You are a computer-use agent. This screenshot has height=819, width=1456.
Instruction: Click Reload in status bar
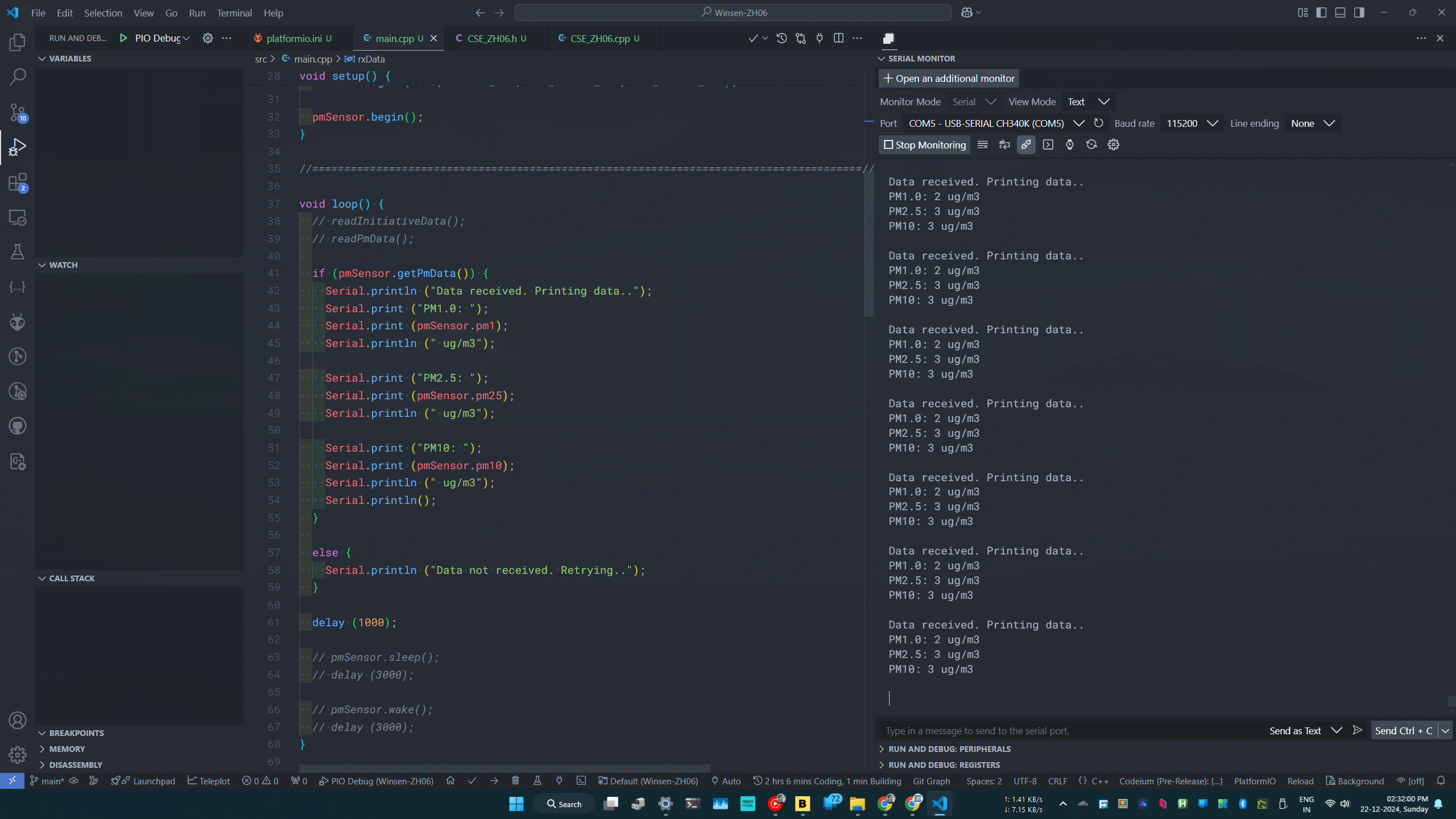click(1300, 781)
